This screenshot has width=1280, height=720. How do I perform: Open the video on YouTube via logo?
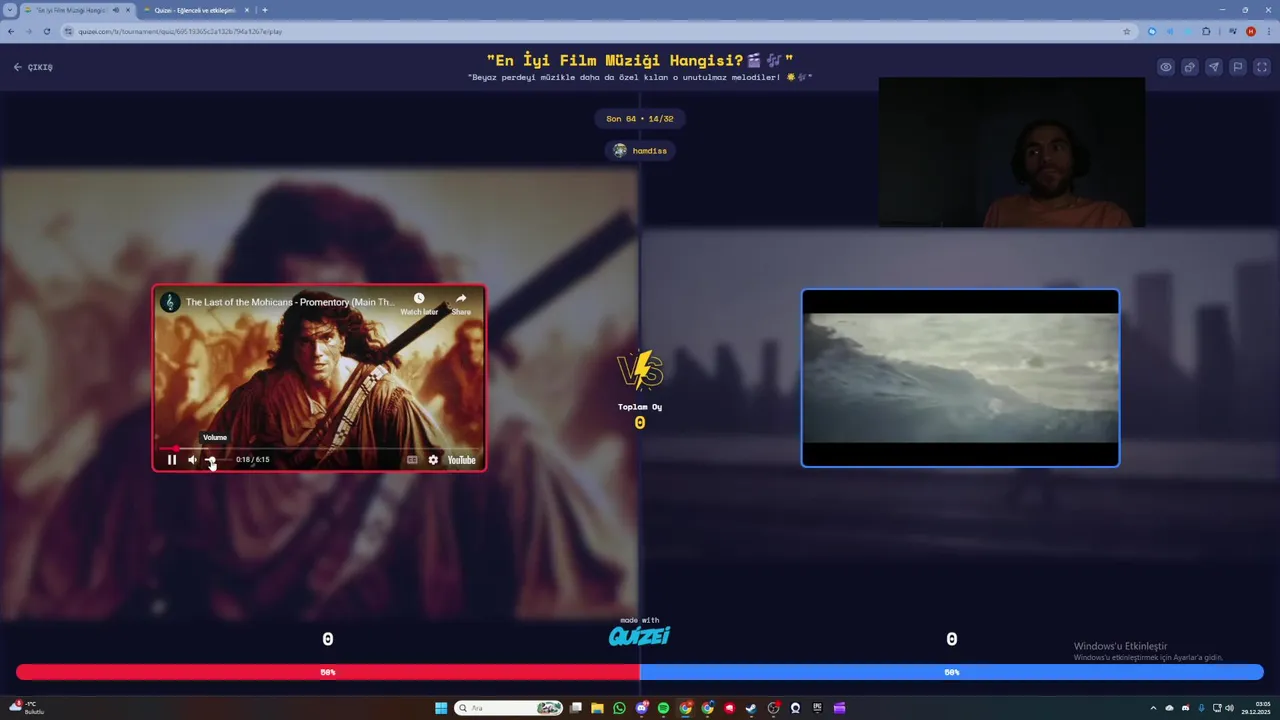point(461,460)
